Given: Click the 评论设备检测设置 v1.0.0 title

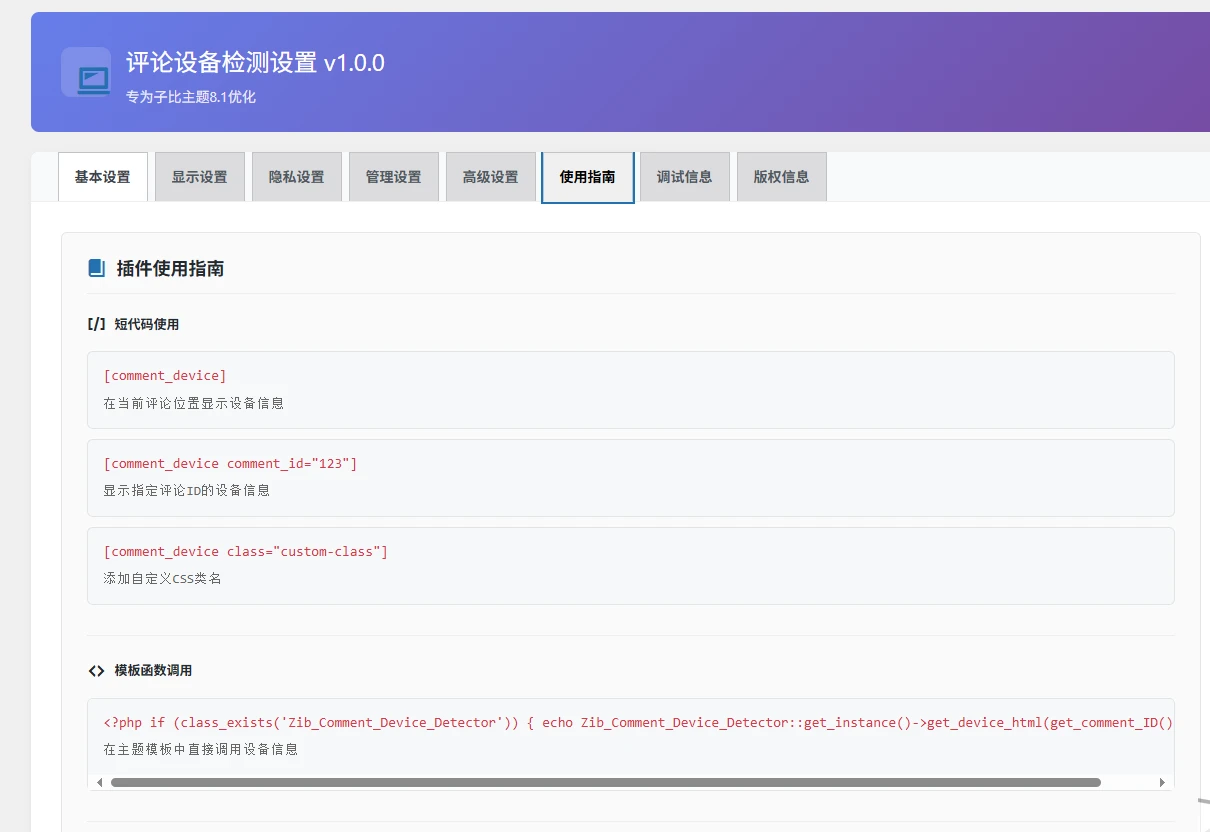Looking at the screenshot, I should tap(255, 63).
